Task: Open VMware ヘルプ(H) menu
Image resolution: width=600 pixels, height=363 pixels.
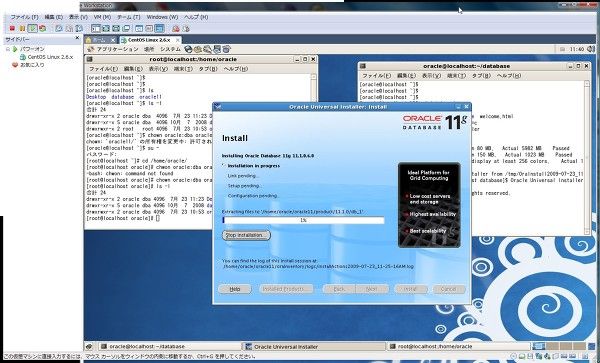Action: click(x=196, y=17)
